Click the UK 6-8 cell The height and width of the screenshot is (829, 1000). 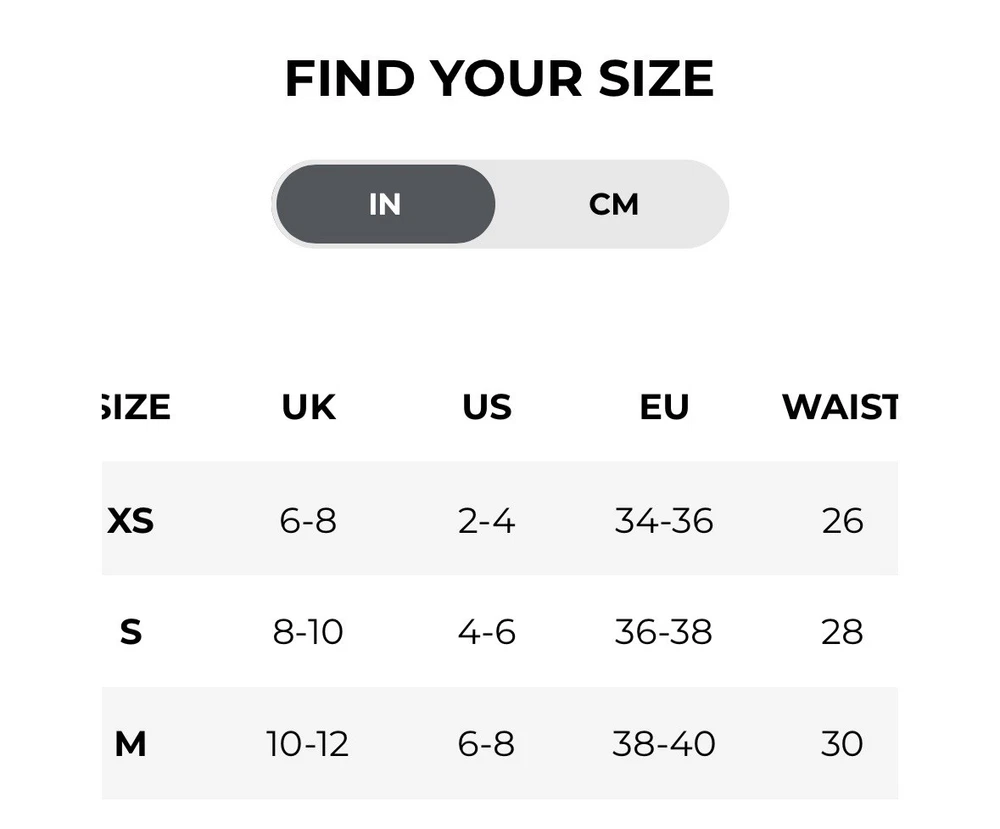308,520
